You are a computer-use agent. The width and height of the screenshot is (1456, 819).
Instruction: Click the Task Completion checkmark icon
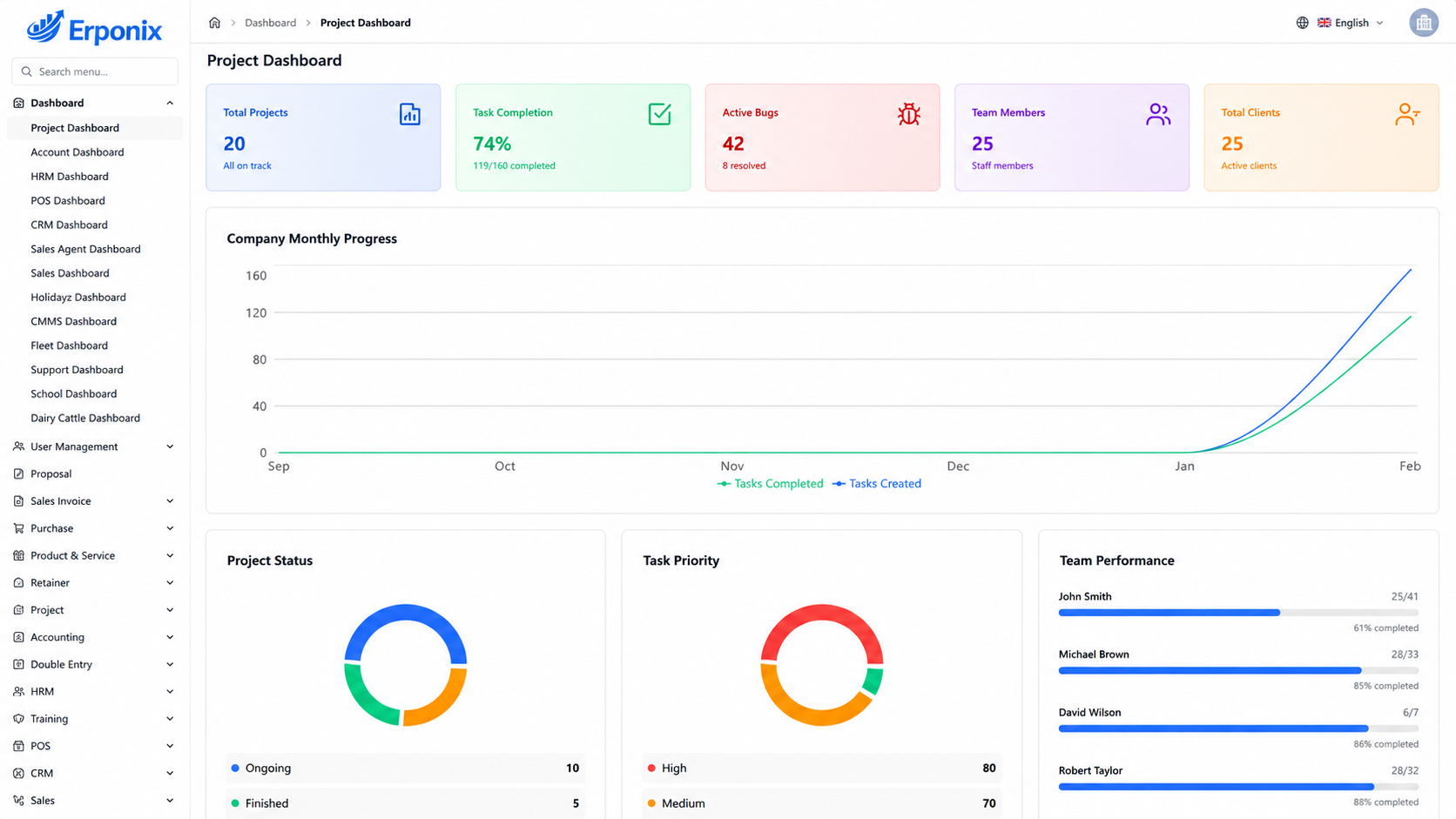(659, 114)
